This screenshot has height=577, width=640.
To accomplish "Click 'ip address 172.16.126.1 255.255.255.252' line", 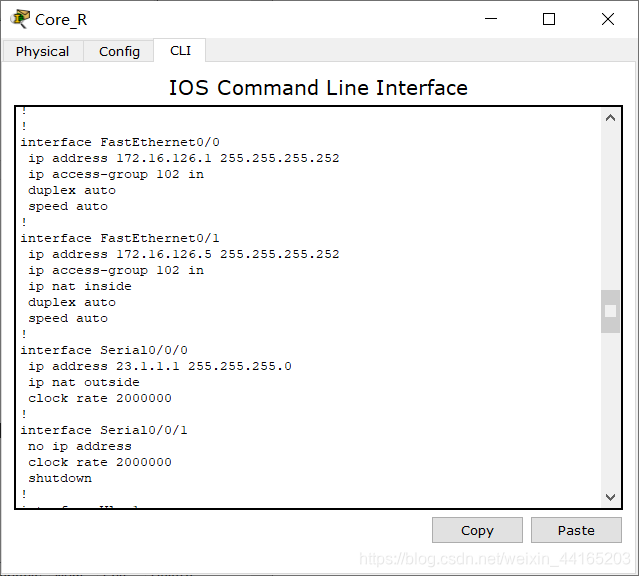I will coord(184,158).
